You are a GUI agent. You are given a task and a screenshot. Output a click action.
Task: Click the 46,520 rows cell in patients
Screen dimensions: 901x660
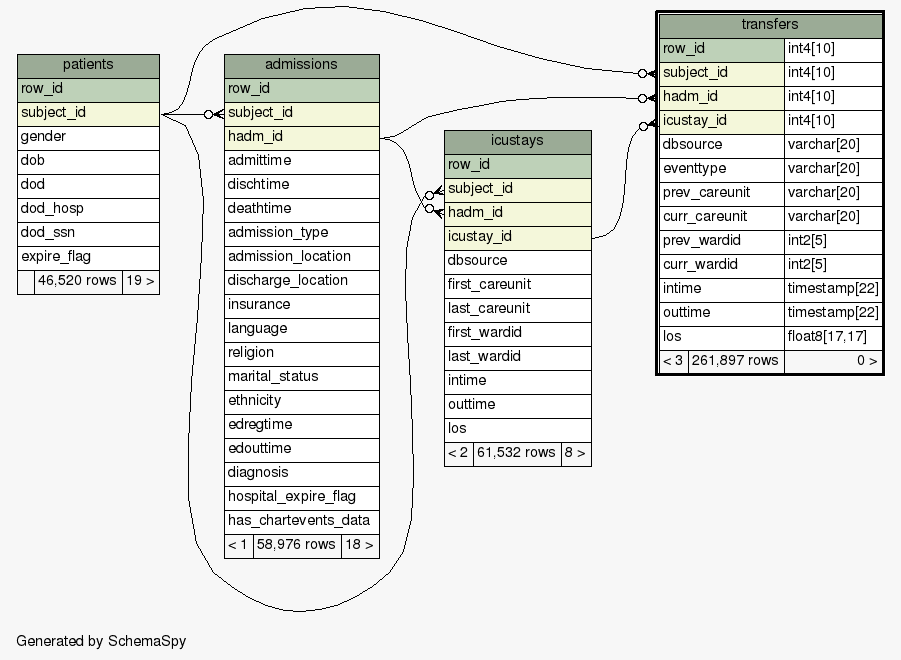pos(77,281)
